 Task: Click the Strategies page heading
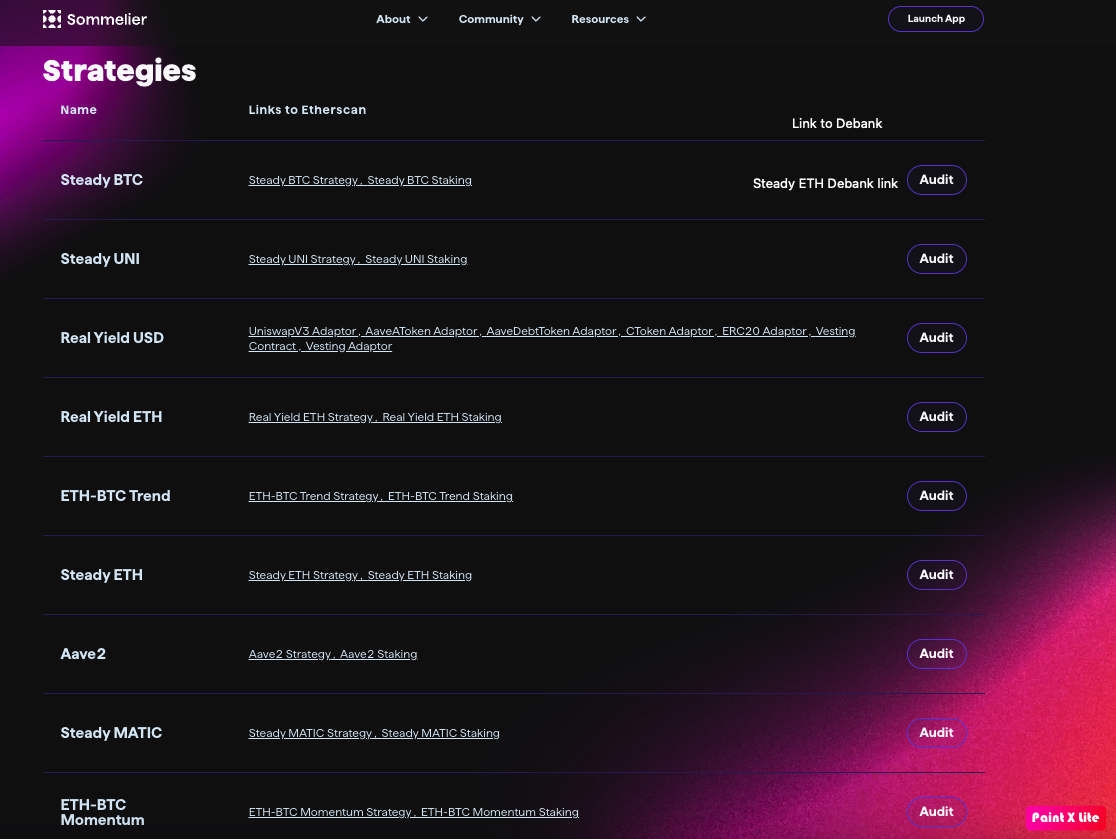119,70
